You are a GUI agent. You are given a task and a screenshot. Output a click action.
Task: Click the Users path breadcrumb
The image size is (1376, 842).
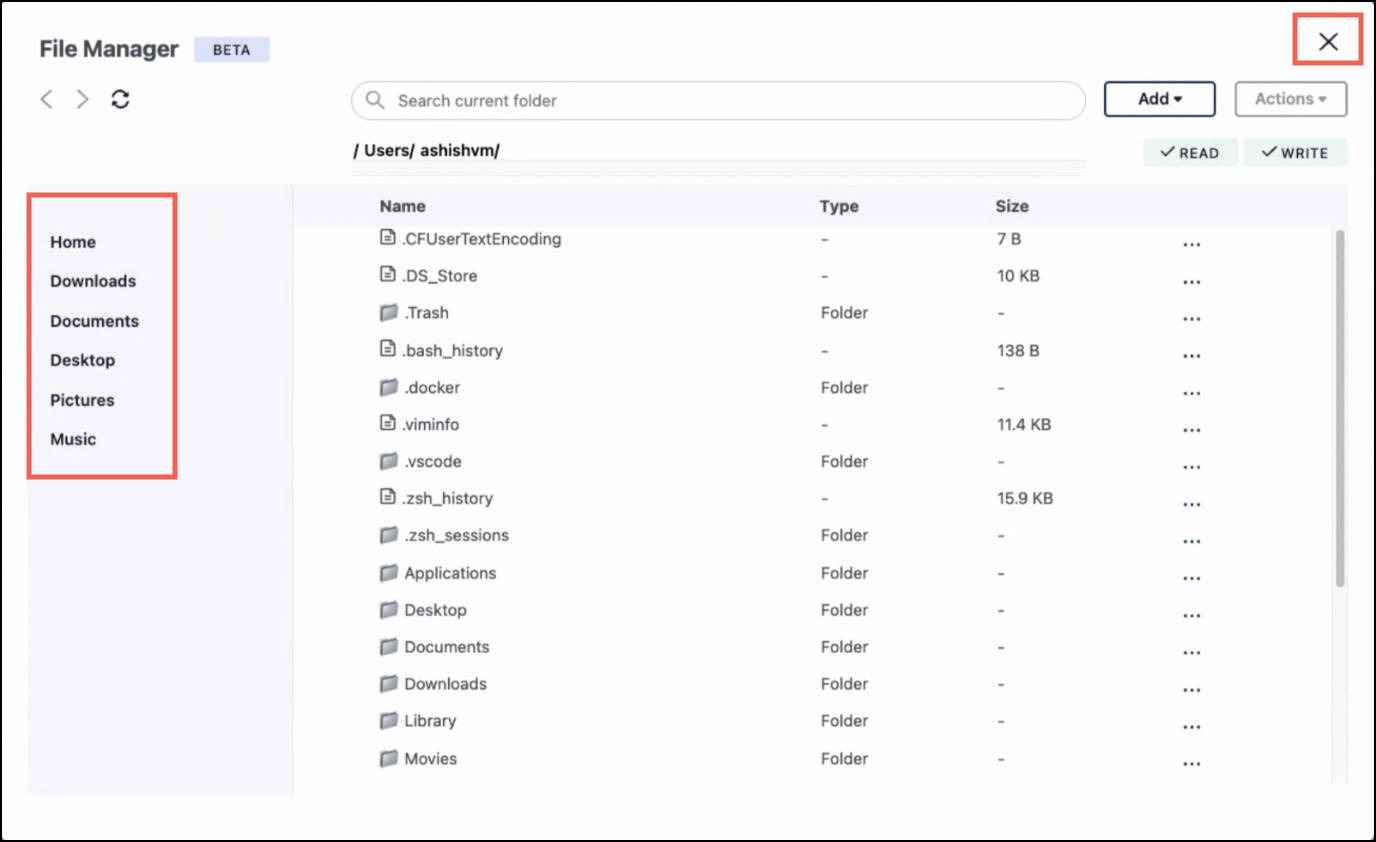(385, 151)
